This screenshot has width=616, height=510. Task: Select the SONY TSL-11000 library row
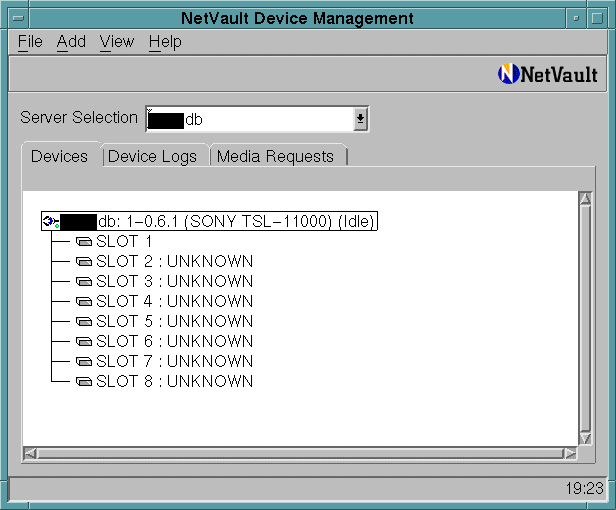click(x=209, y=221)
